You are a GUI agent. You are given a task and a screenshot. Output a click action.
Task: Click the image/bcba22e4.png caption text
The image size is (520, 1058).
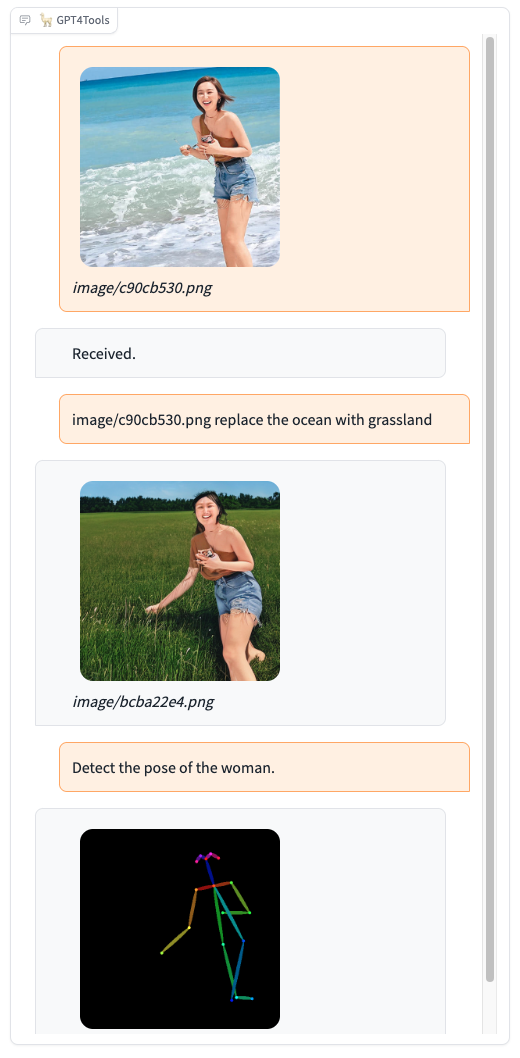click(x=143, y=702)
